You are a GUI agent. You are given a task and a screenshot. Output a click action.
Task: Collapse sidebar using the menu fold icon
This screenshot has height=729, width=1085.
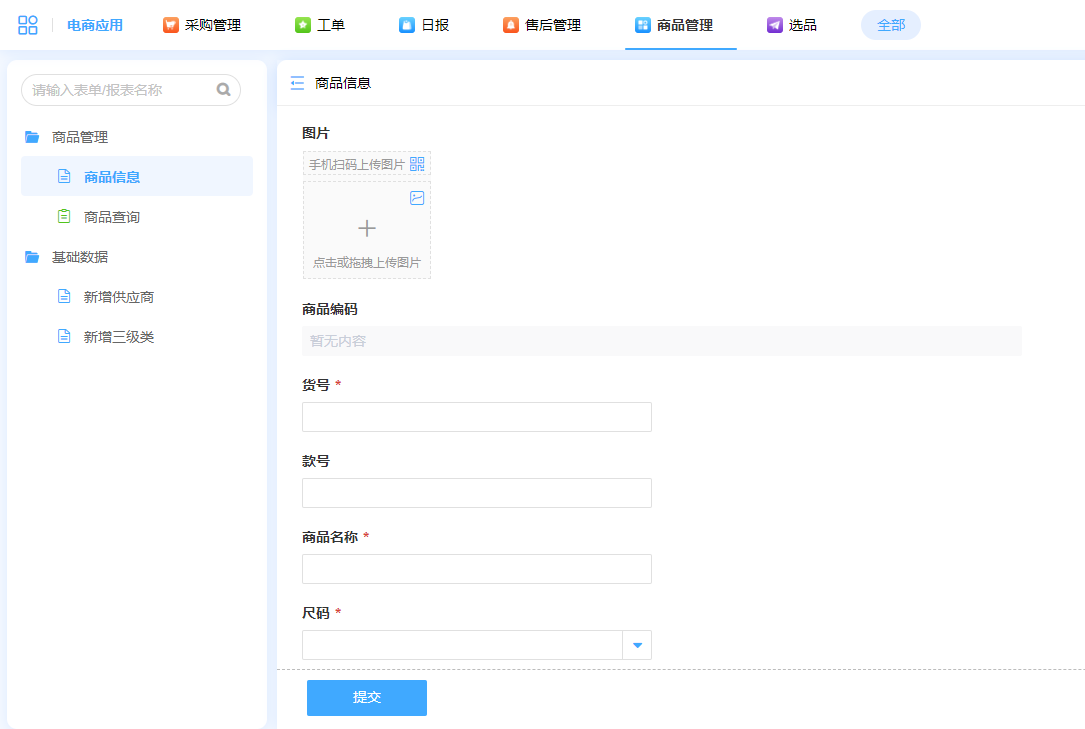[297, 83]
